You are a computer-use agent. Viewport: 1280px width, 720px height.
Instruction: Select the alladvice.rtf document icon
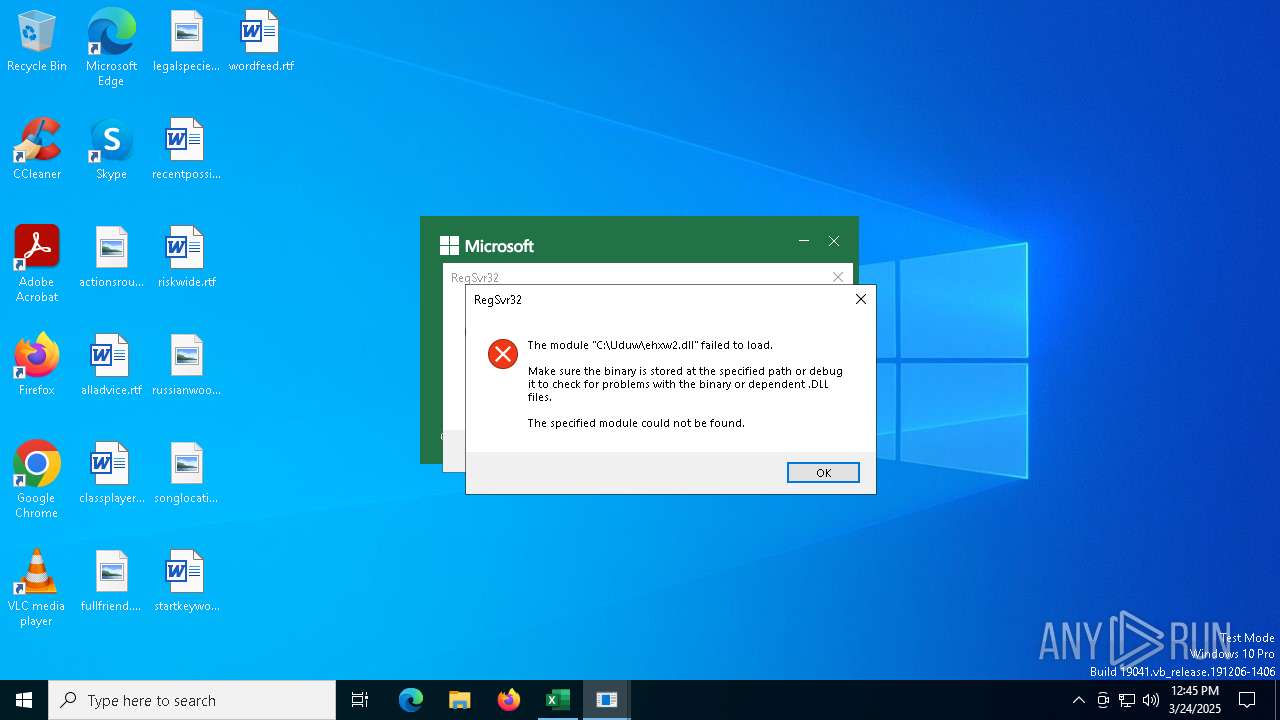[111, 366]
